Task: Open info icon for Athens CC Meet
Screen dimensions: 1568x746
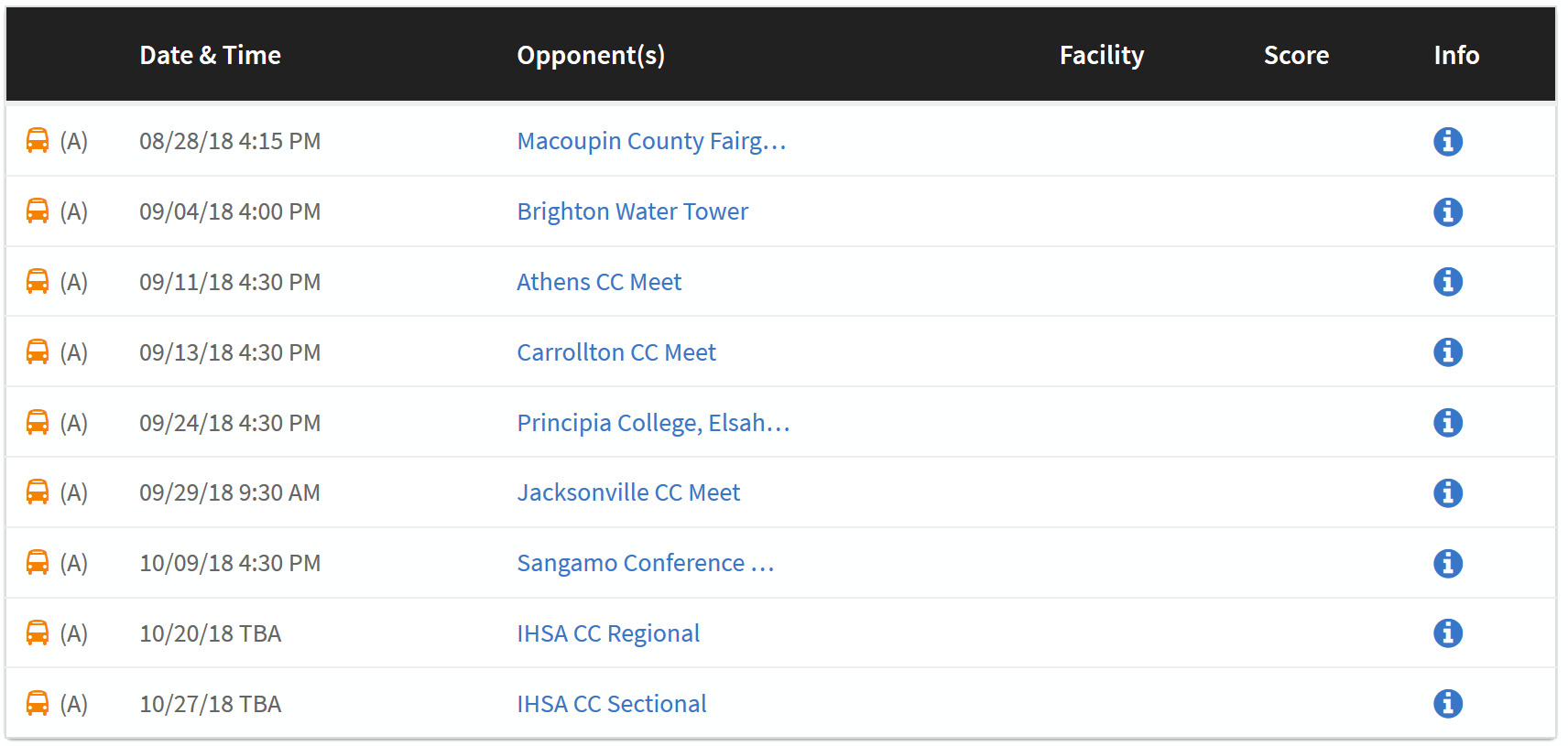Action: (1447, 282)
